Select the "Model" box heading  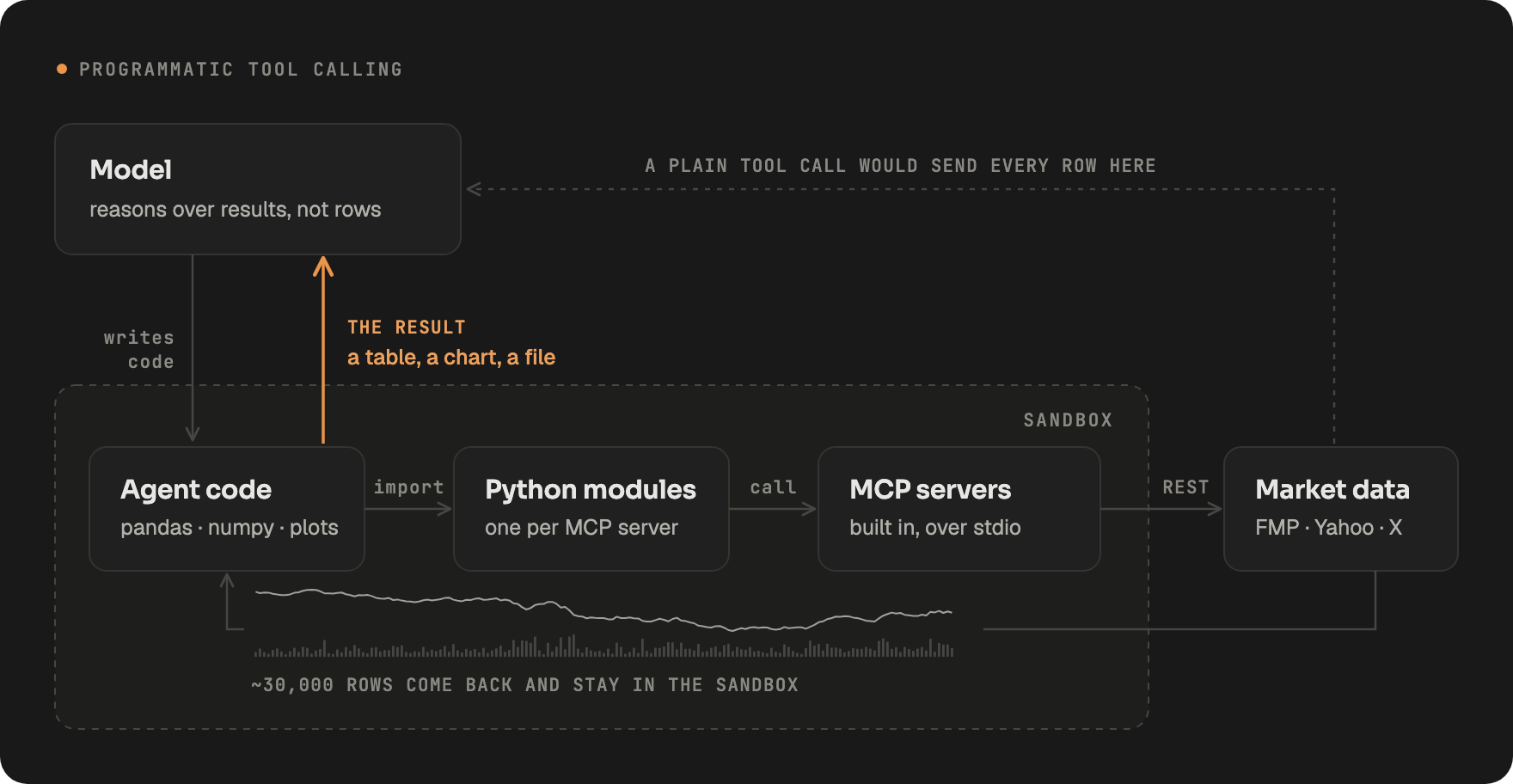coord(131,169)
